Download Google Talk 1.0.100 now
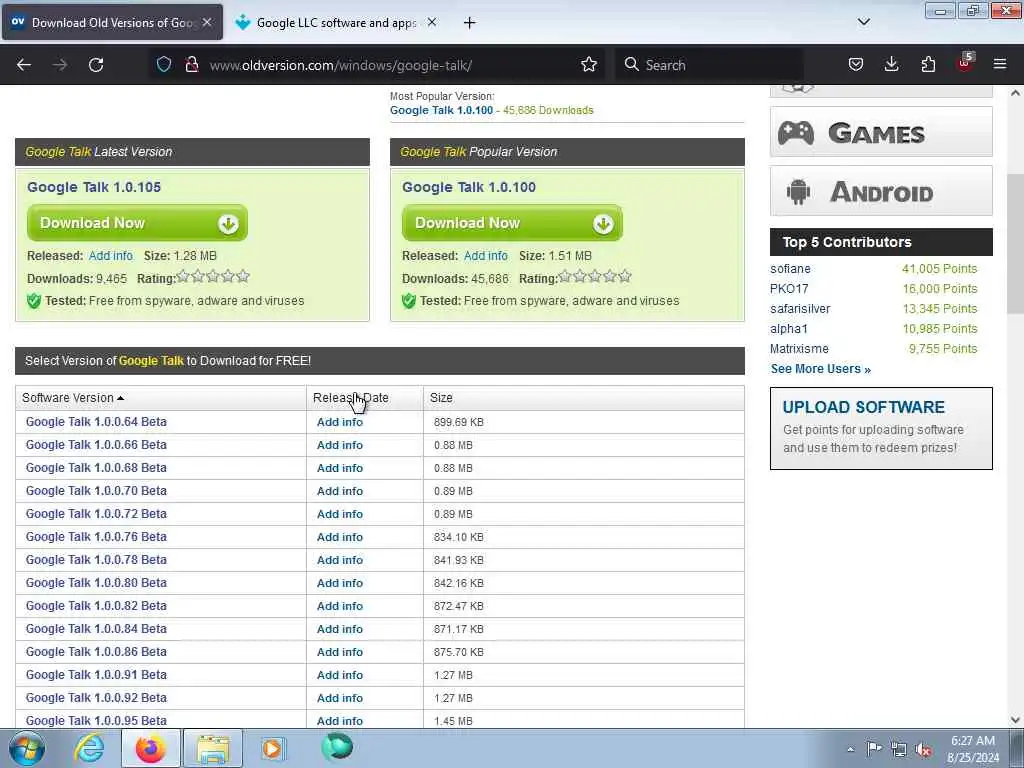 pos(512,223)
